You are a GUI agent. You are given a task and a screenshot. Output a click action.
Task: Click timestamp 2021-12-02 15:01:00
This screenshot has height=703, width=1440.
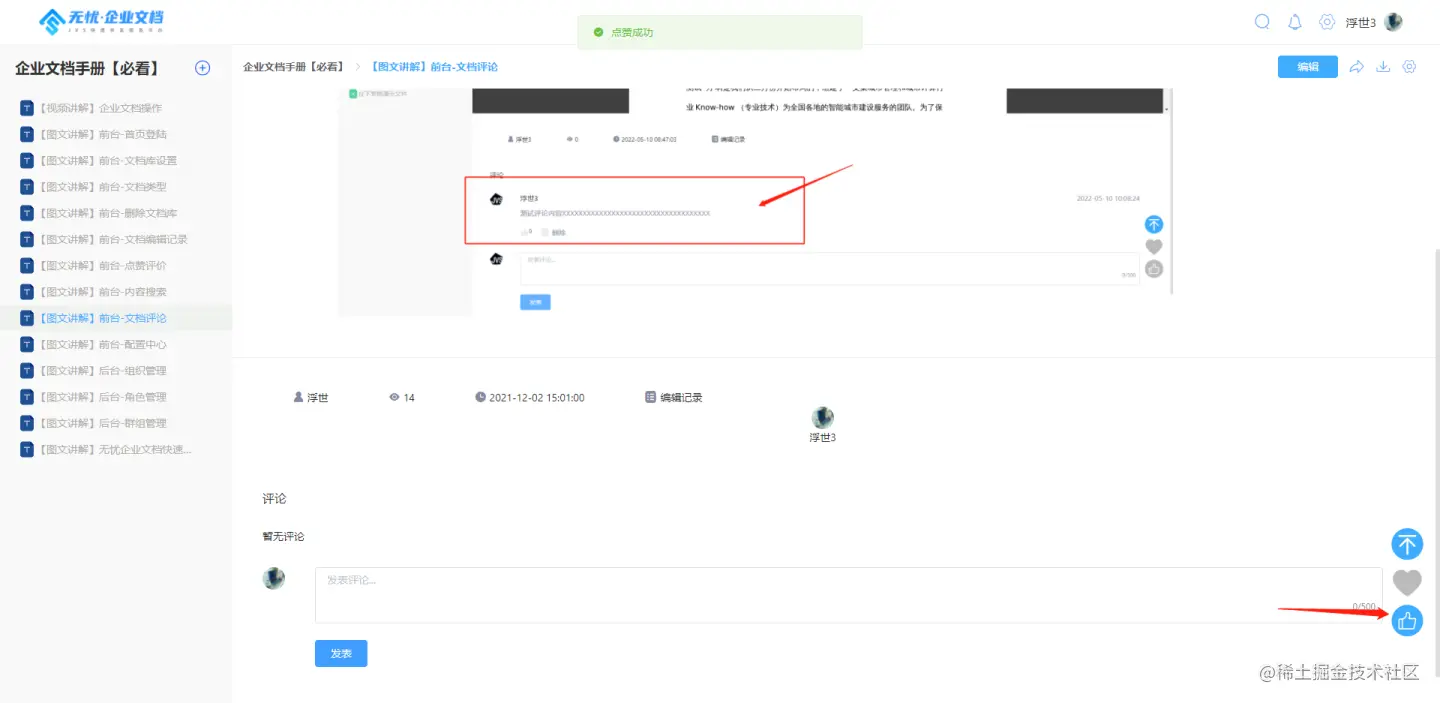537,397
